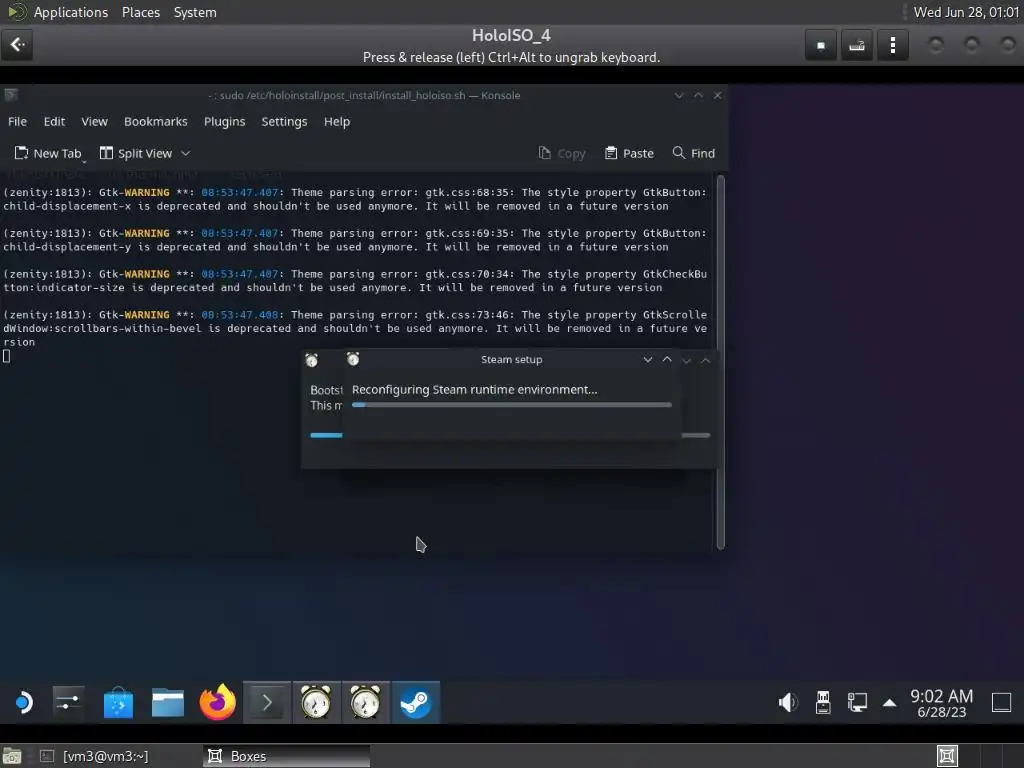Click the Reconfiguring Steam runtime progress bar
Viewport: 1024px width, 768px height.
(511, 405)
